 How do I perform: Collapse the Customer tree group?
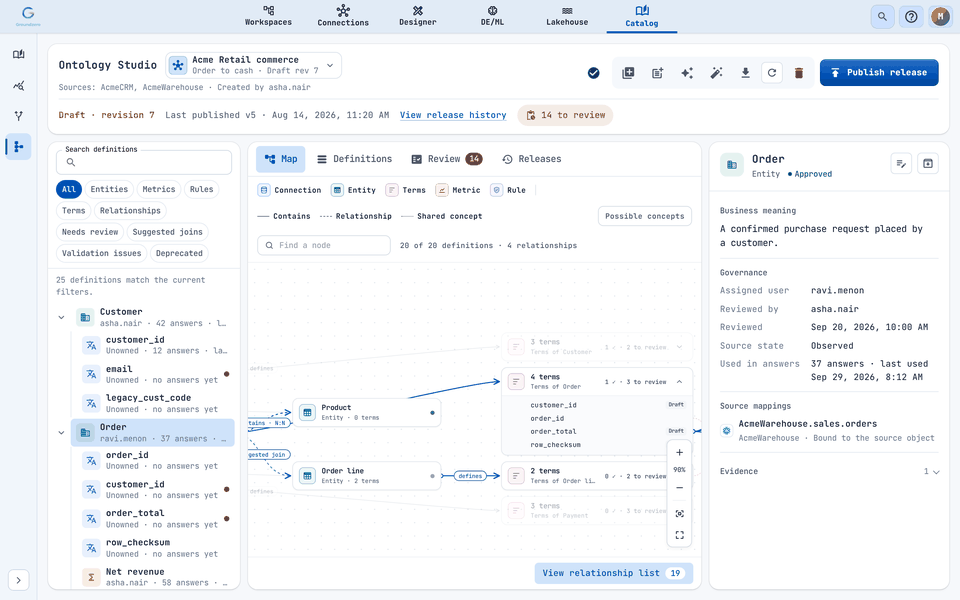click(x=61, y=317)
